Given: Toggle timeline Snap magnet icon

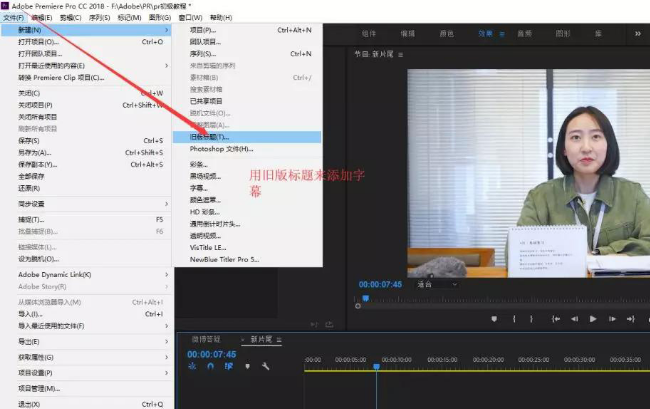Looking at the screenshot, I should pos(211,366).
